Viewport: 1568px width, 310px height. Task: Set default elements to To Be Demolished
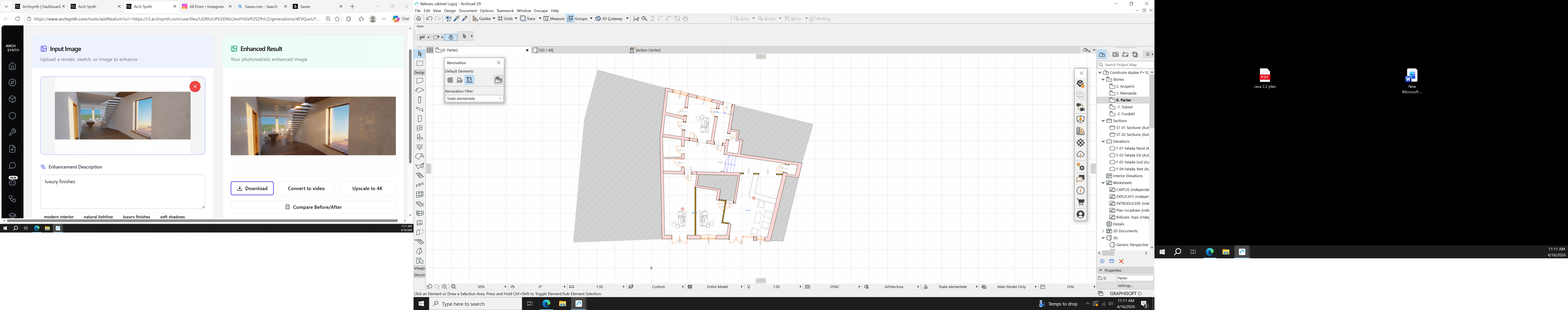[460, 80]
